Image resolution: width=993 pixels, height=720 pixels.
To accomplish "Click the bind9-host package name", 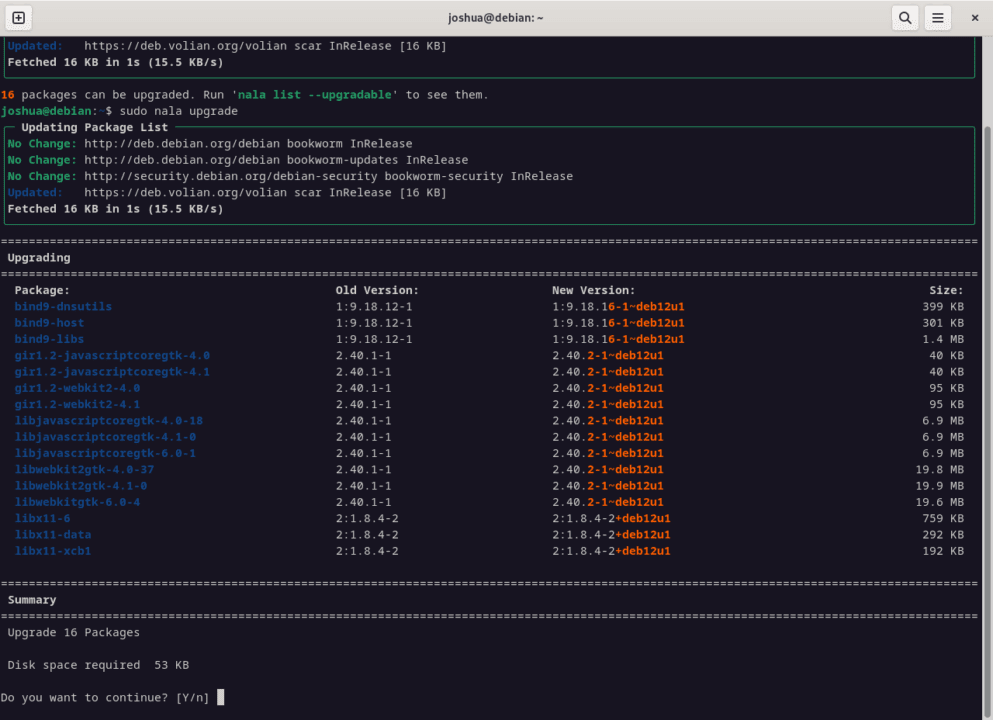I will click(49, 322).
